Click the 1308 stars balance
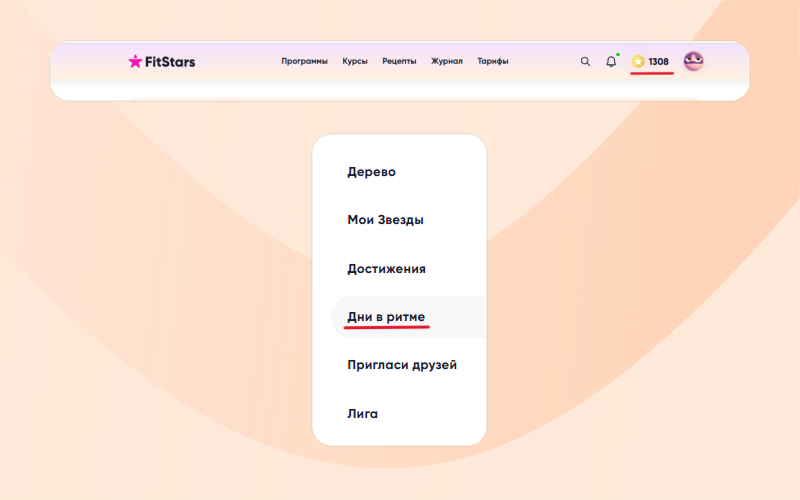Image resolution: width=800 pixels, height=500 pixels. (658, 61)
